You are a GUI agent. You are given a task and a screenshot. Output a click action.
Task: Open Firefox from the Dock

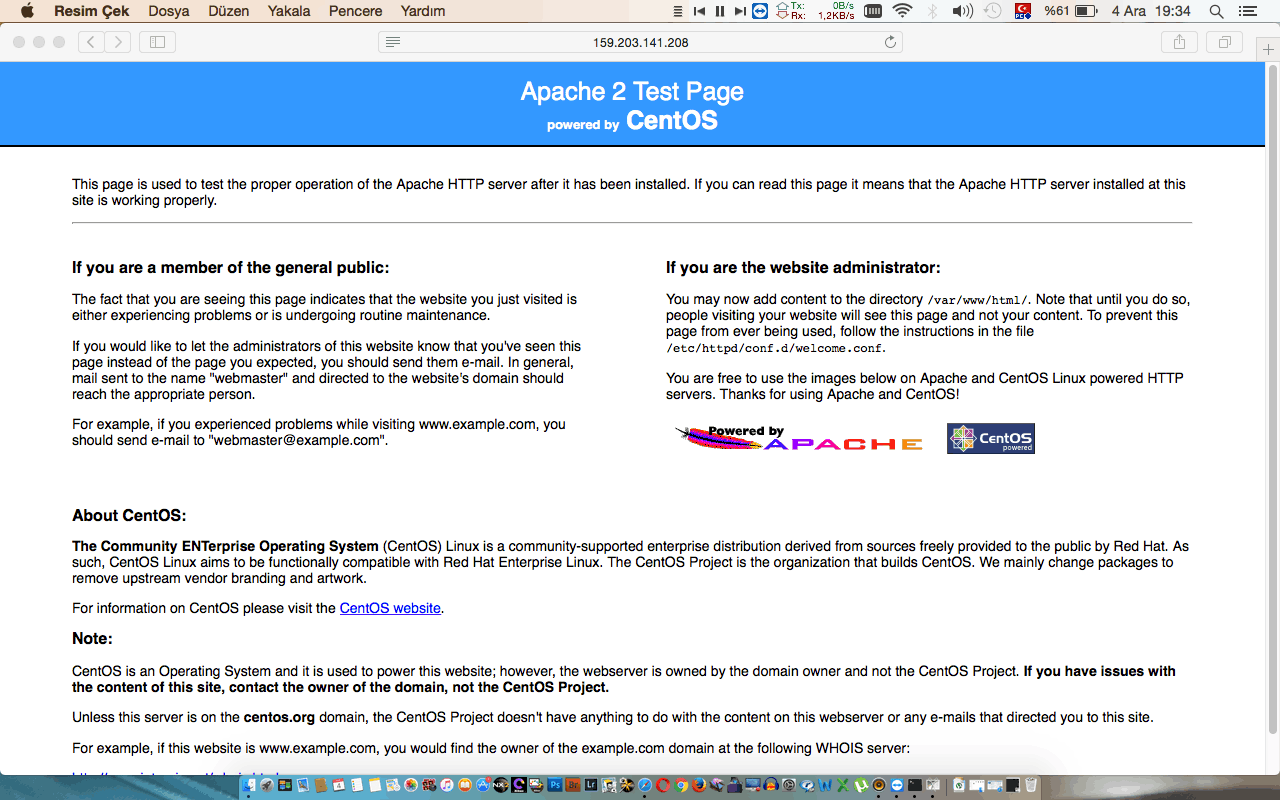pyautogui.click(x=699, y=785)
